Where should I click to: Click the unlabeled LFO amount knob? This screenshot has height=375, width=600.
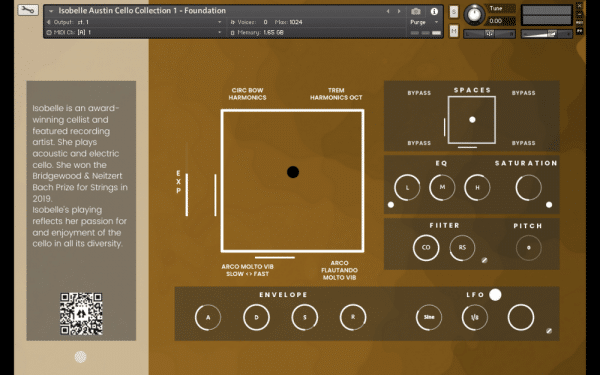tap(521, 317)
